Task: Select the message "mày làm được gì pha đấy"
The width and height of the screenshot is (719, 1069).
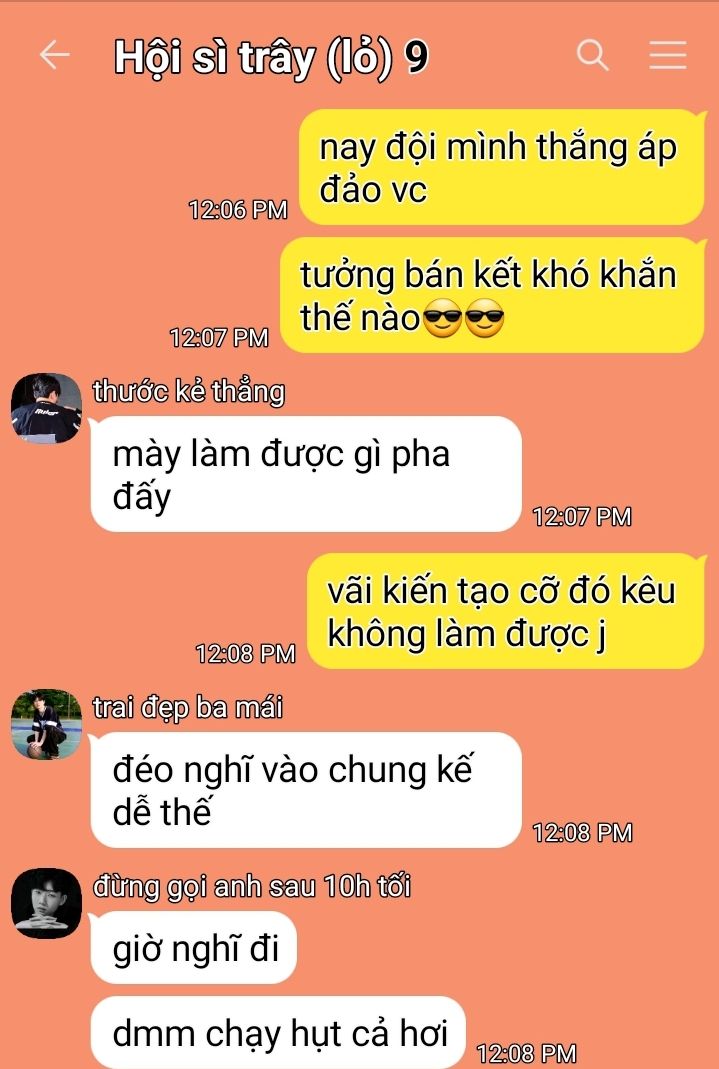Action: point(306,474)
